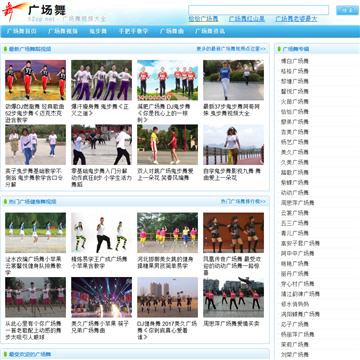
Task: Open 精练易学王广成广场舞 小苹果含教学 title
Action: (99, 262)
